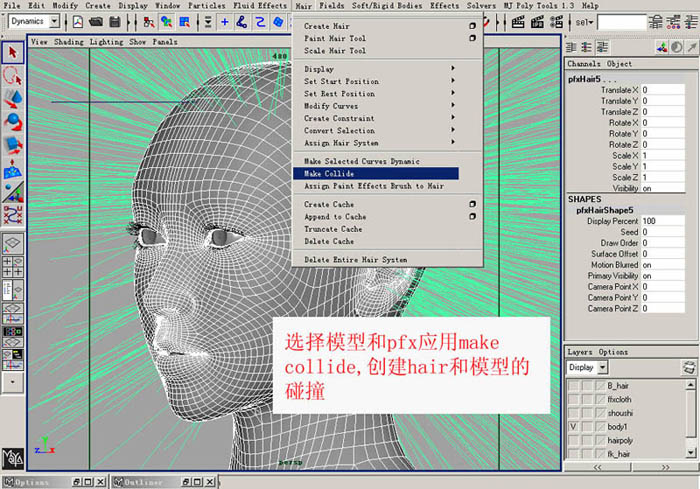Open the sel input mode dropdown
Screen dimensions: 700x489
pyautogui.click(x=584, y=22)
